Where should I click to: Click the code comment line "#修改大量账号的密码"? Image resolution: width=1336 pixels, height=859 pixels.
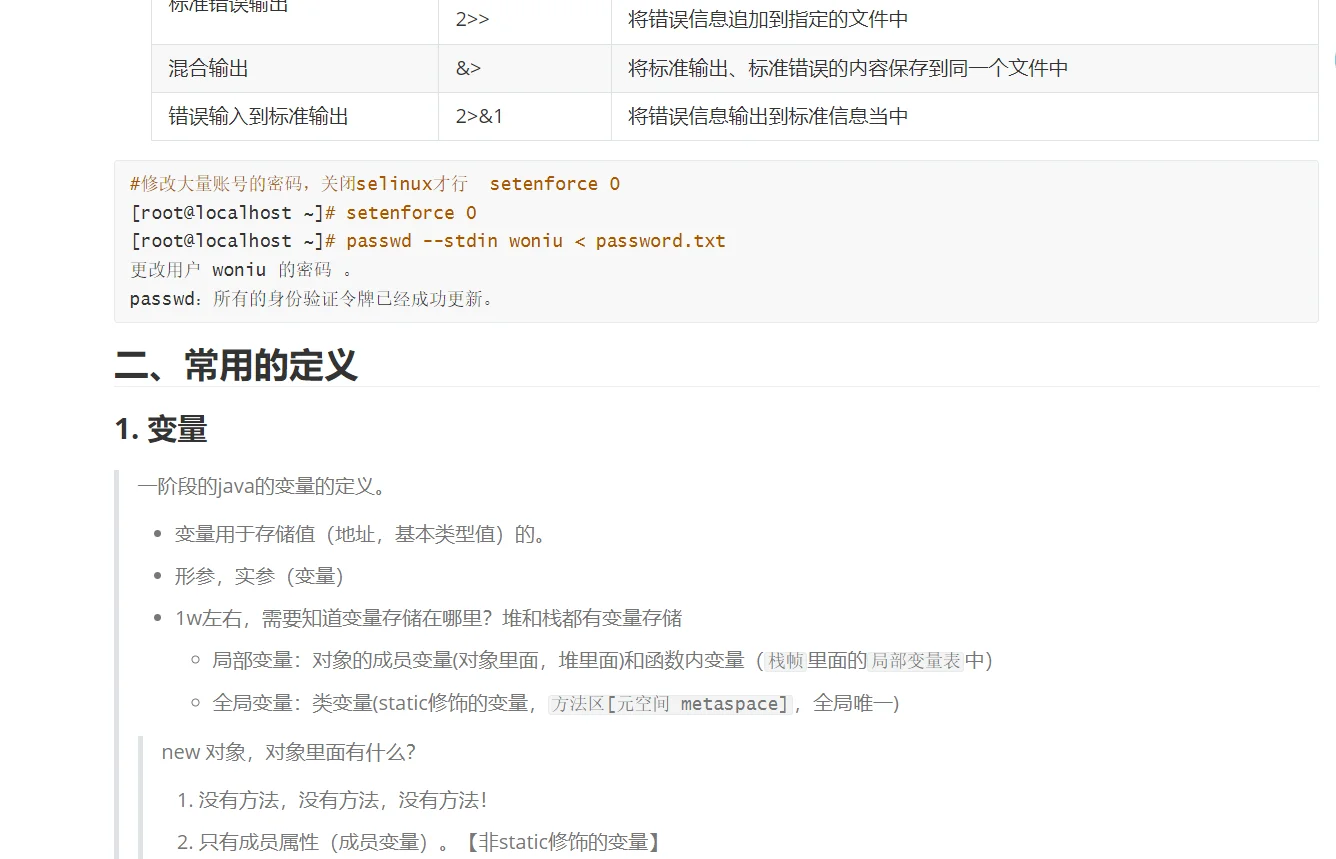pyautogui.click(x=375, y=184)
